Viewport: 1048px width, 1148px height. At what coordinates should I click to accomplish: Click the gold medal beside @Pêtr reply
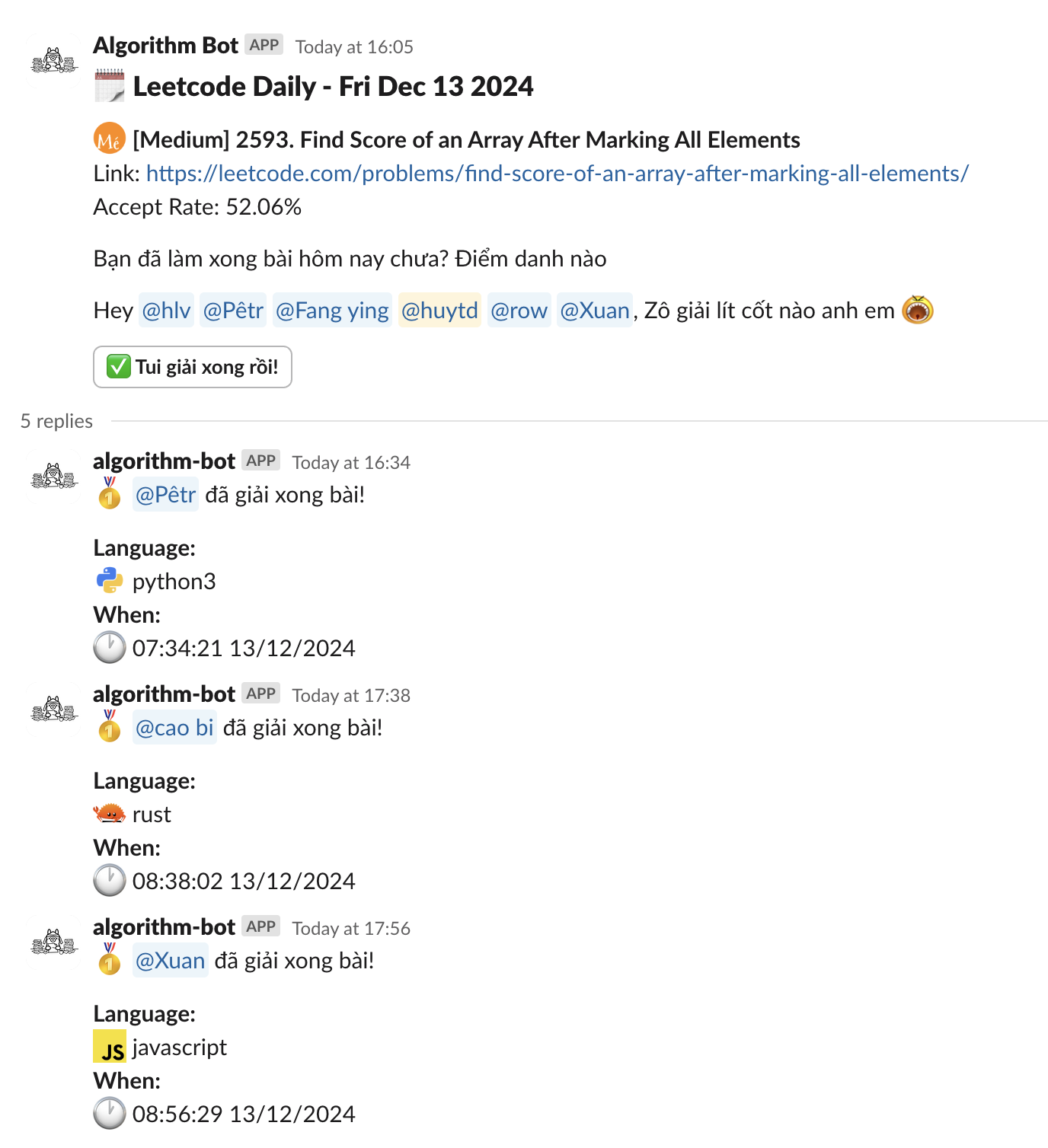pyautogui.click(x=110, y=493)
